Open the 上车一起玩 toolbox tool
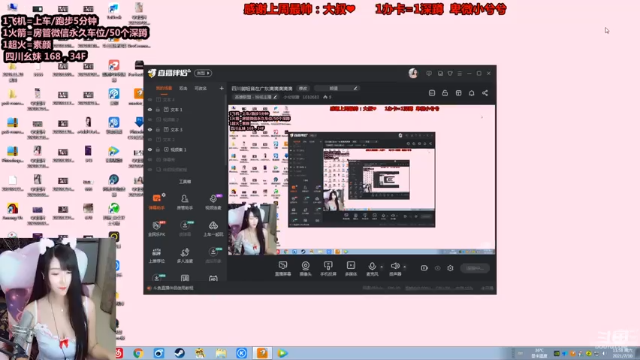Image resolution: width=640 pixels, height=360 pixels. click(x=213, y=228)
